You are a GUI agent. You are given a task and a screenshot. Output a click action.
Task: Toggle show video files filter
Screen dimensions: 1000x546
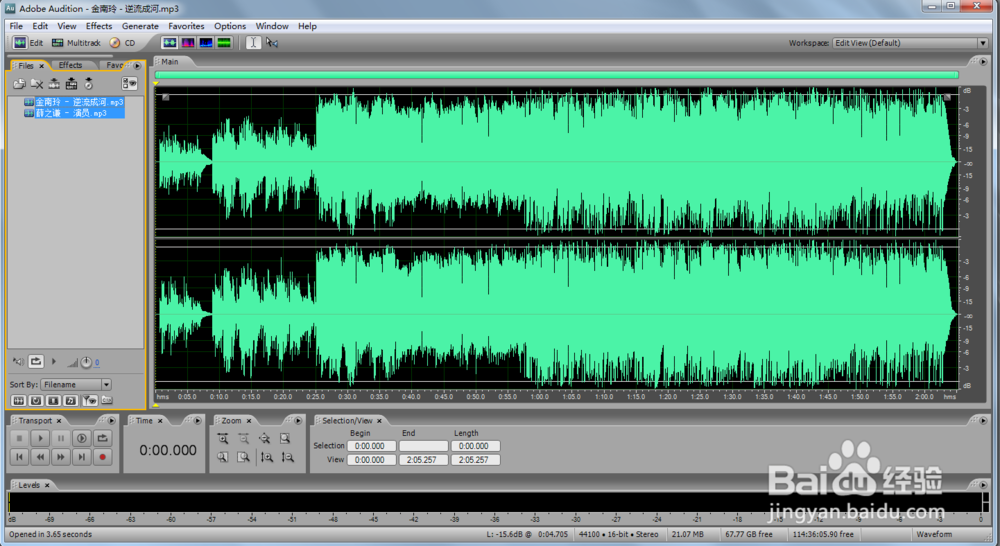54,401
